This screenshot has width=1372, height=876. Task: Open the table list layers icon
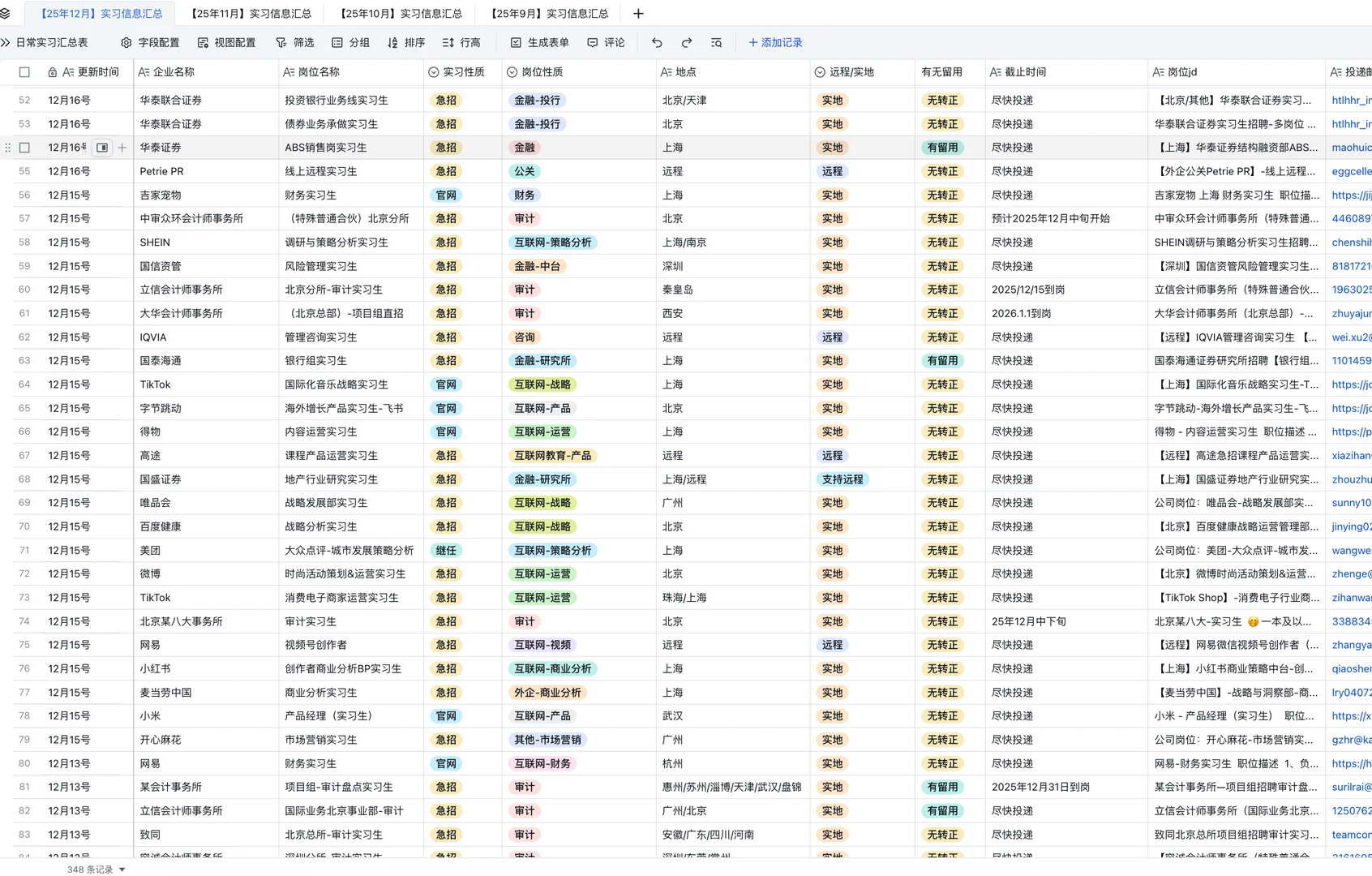6,14
